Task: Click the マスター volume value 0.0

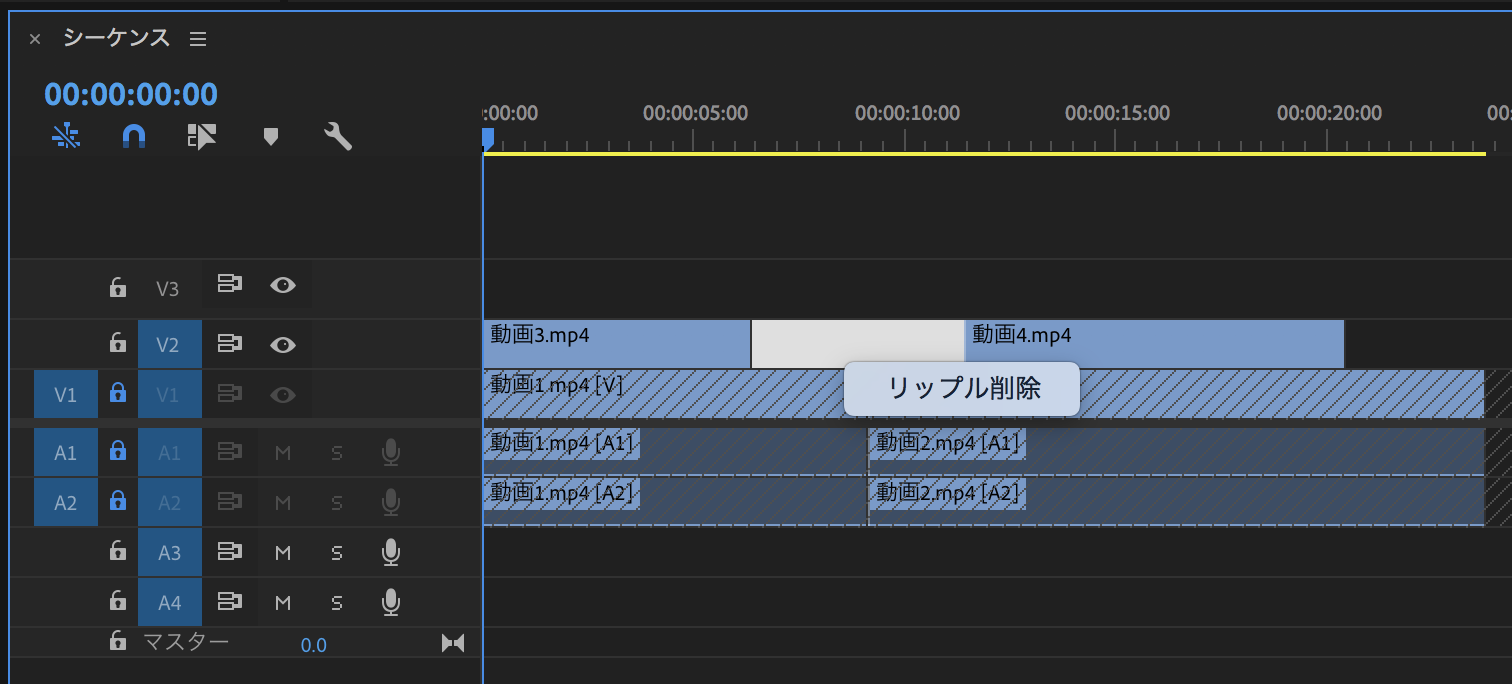Action: (x=314, y=645)
